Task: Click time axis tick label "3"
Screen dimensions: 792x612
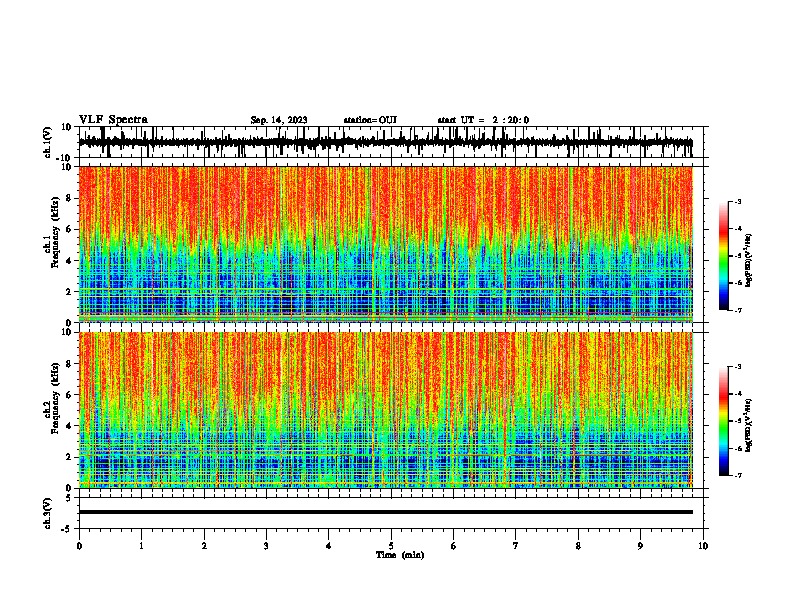Action: [266, 546]
